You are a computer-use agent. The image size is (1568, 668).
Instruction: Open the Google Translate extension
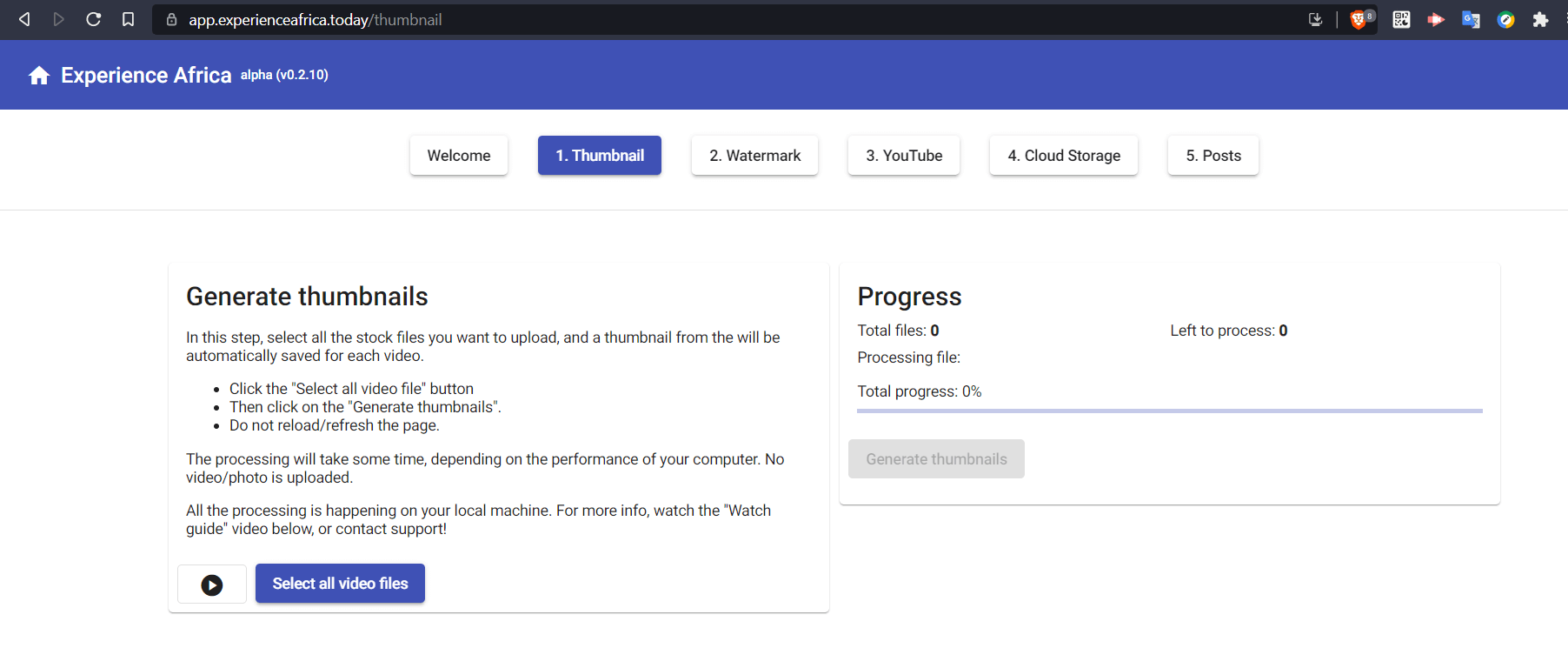click(x=1471, y=20)
